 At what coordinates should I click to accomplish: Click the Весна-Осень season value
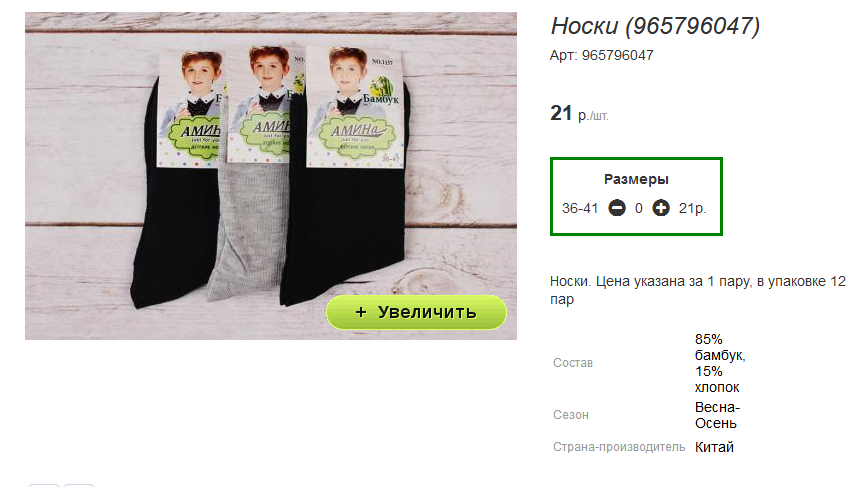[717, 415]
